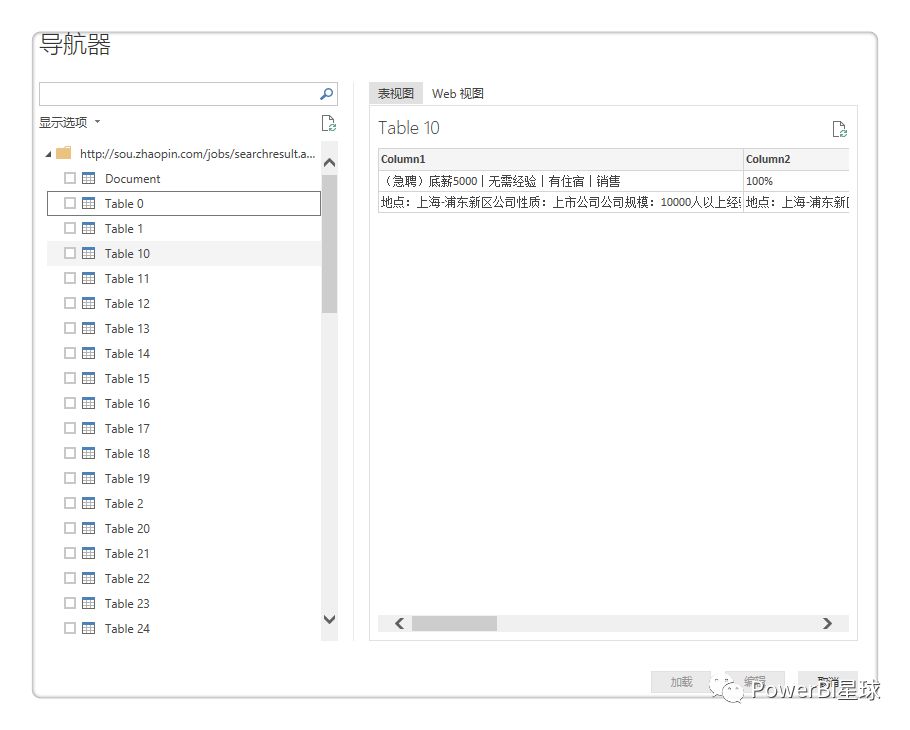
Task: Click the table icon beside Table 20
Action: click(x=88, y=527)
